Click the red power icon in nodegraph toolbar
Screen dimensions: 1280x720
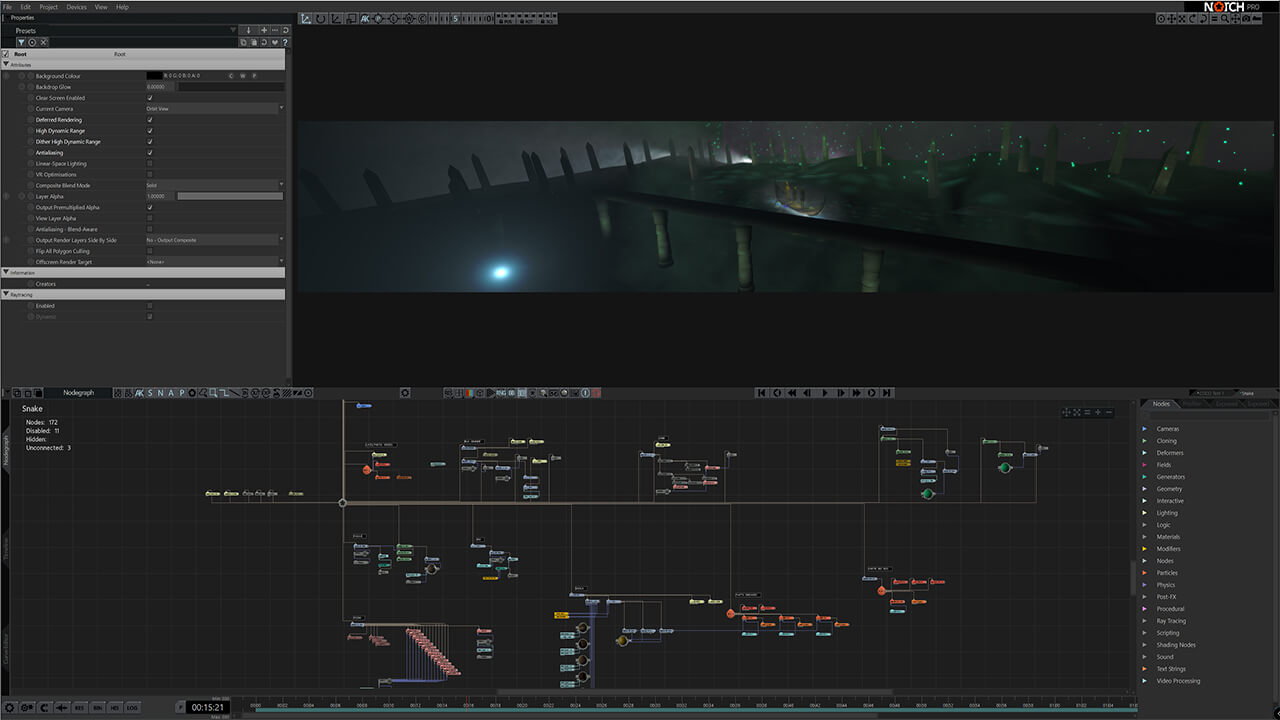pos(596,393)
